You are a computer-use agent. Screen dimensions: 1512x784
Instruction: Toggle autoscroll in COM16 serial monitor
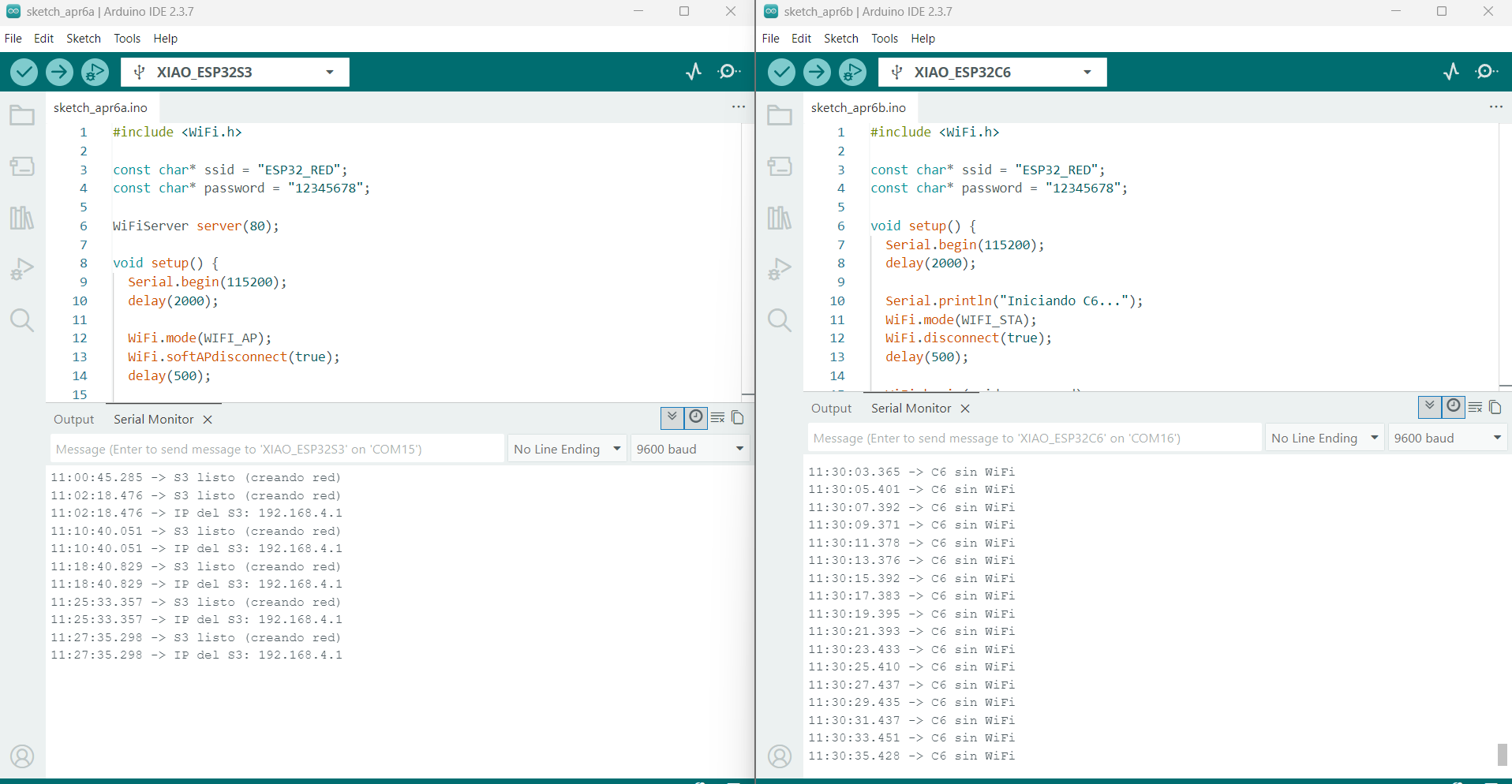point(1430,406)
